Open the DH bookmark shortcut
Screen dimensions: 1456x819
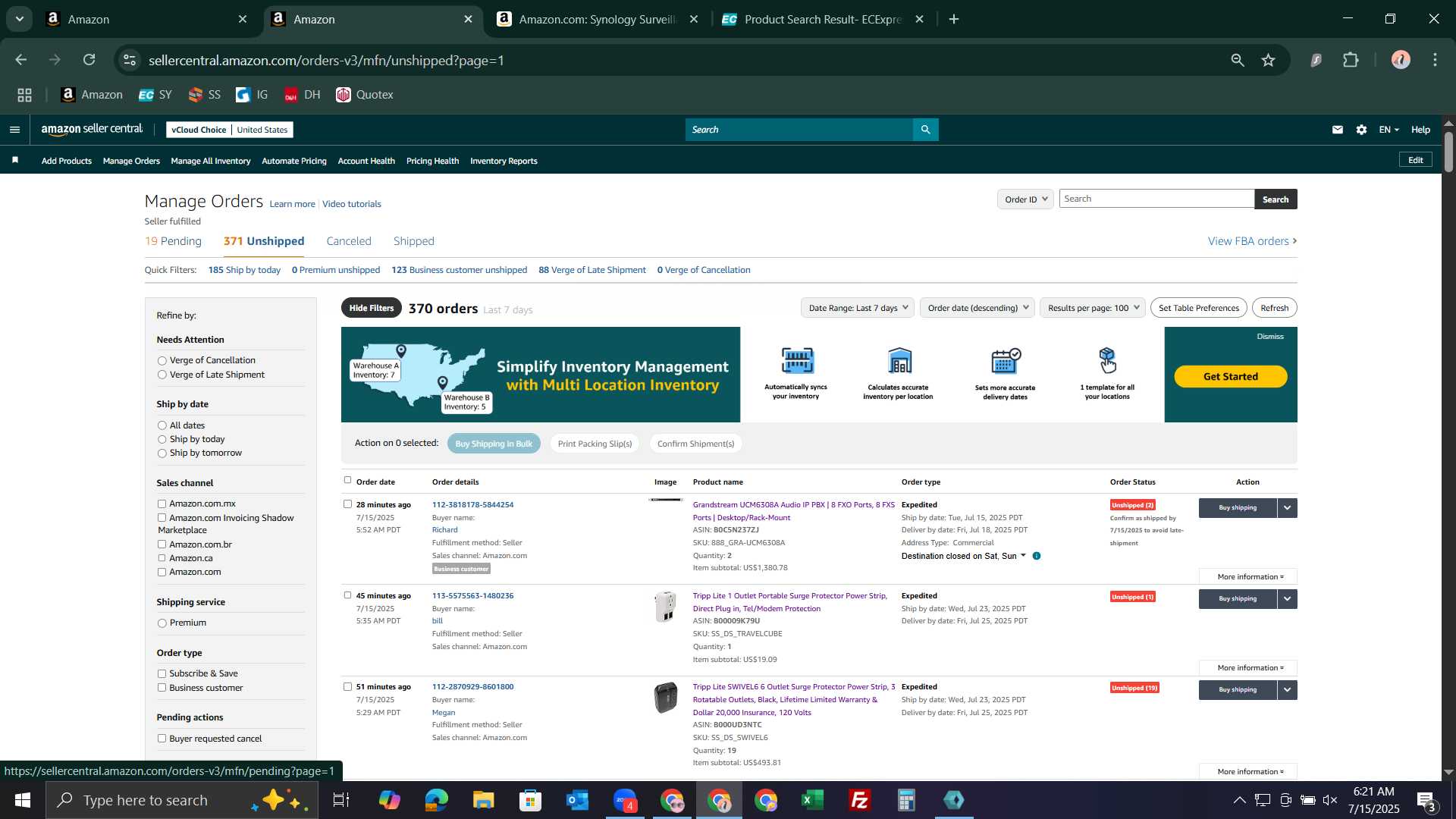303,95
